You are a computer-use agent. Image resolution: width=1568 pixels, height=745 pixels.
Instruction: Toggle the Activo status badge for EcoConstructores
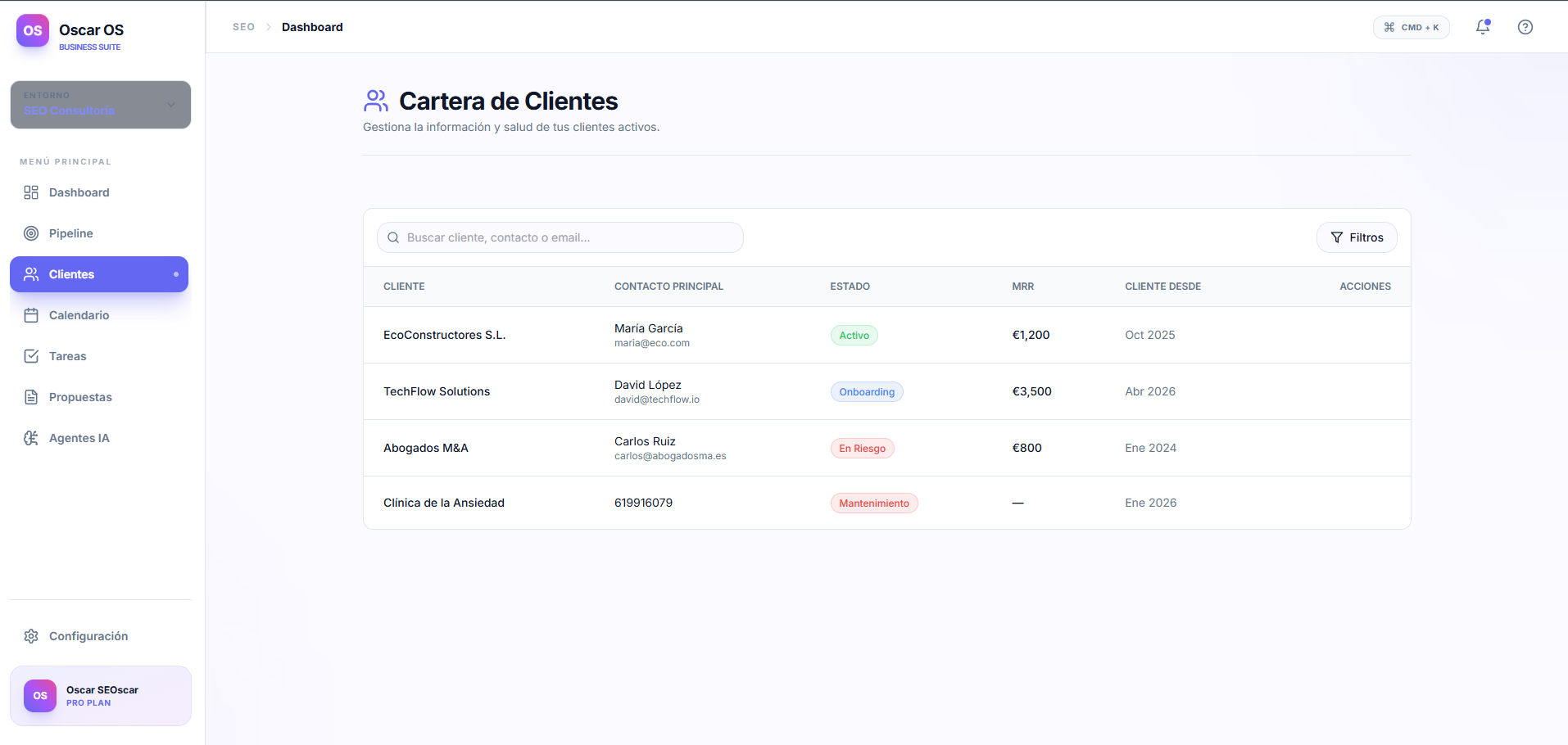coord(854,335)
